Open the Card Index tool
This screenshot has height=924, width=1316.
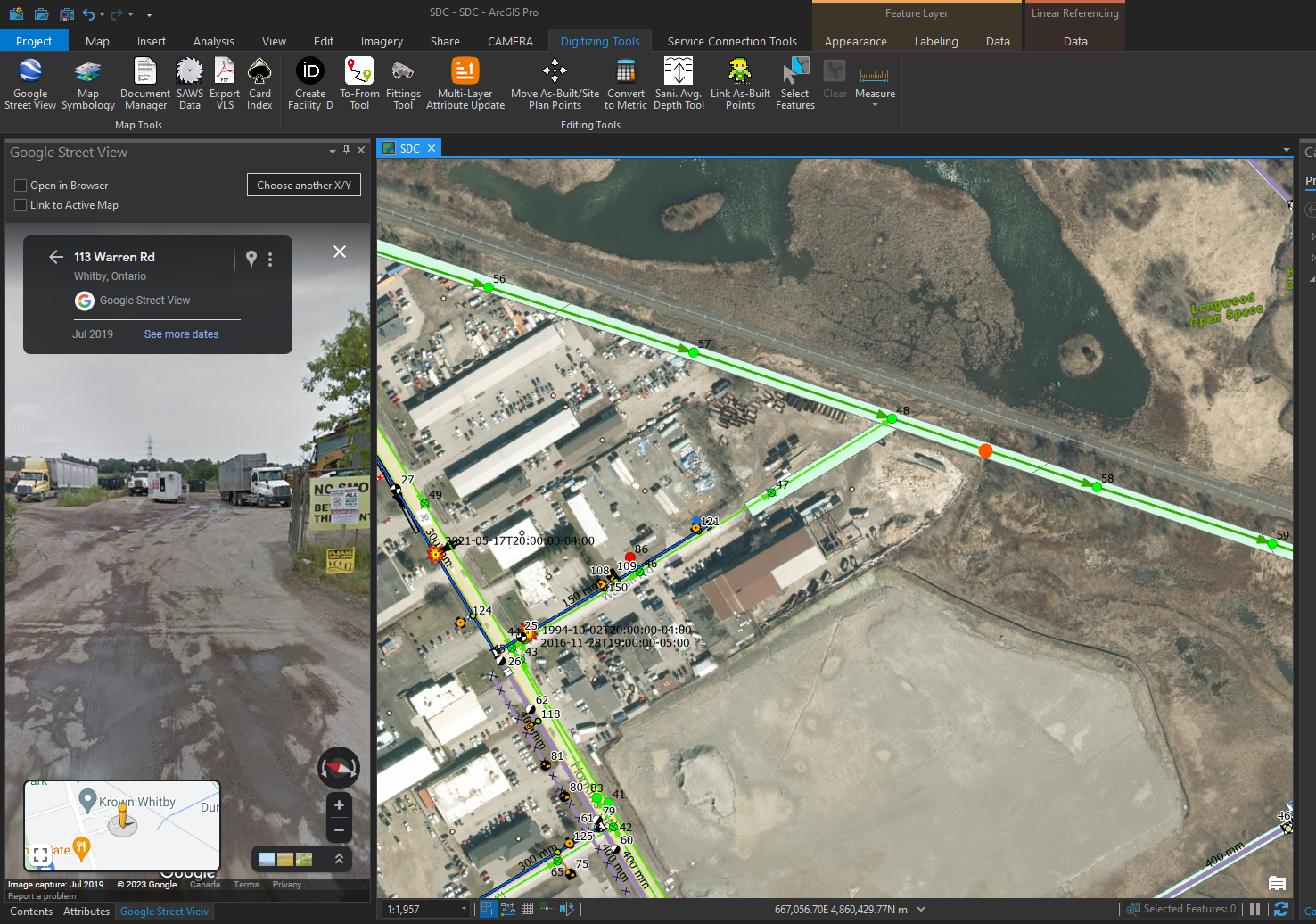(x=259, y=84)
